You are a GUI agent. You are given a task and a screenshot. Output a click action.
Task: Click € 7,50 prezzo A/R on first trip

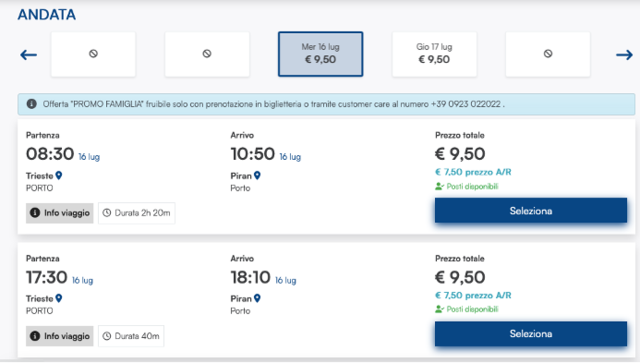click(x=473, y=172)
